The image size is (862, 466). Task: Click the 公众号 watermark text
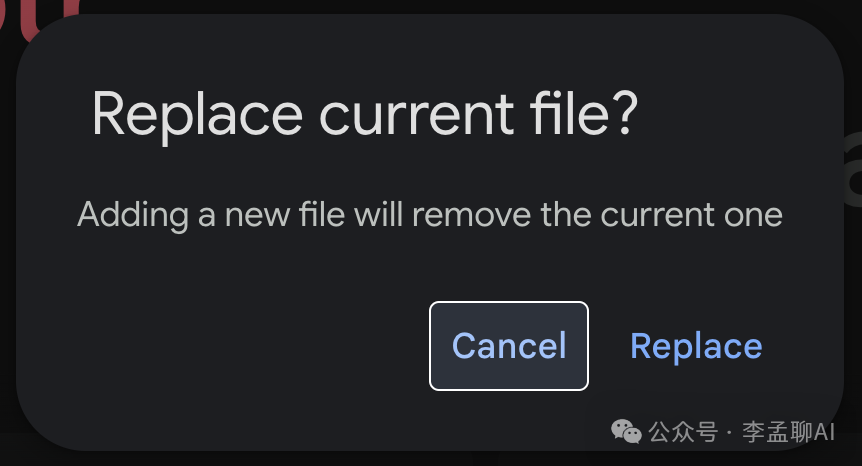[x=683, y=432]
